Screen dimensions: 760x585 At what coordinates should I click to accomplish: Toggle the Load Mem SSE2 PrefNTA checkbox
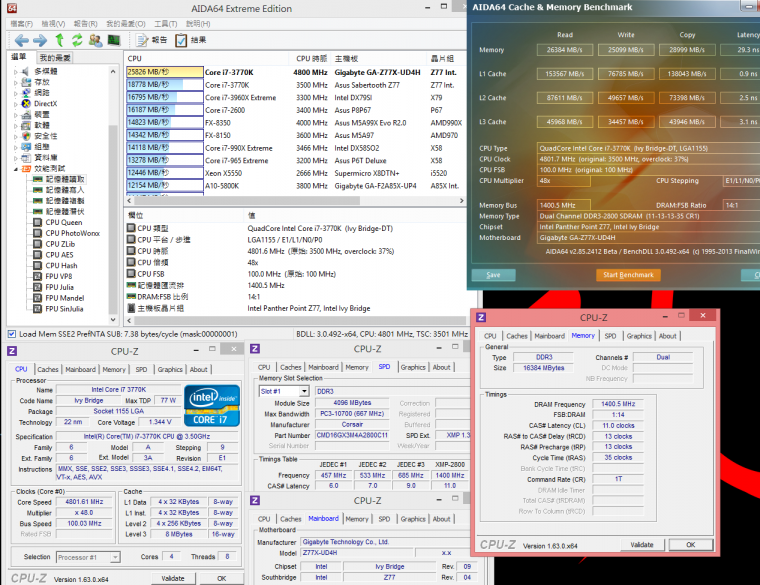point(11,334)
